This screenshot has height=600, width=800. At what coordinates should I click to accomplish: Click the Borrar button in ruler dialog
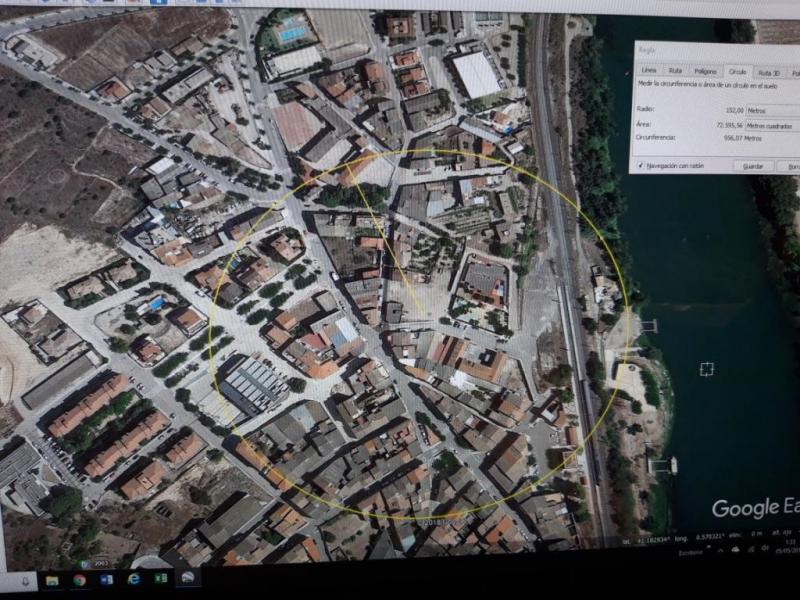coord(791,166)
